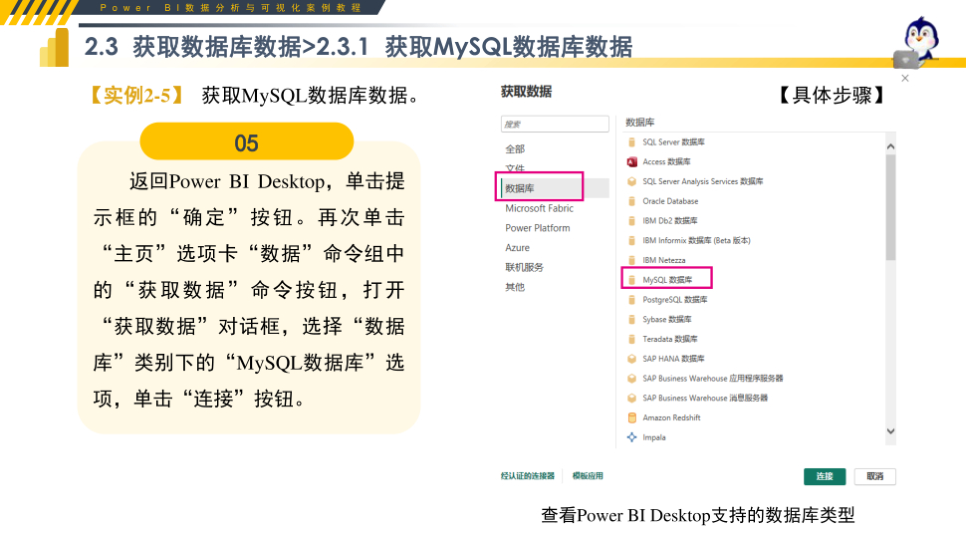
Task: Click the 连接 button
Action: pyautogui.click(x=824, y=476)
